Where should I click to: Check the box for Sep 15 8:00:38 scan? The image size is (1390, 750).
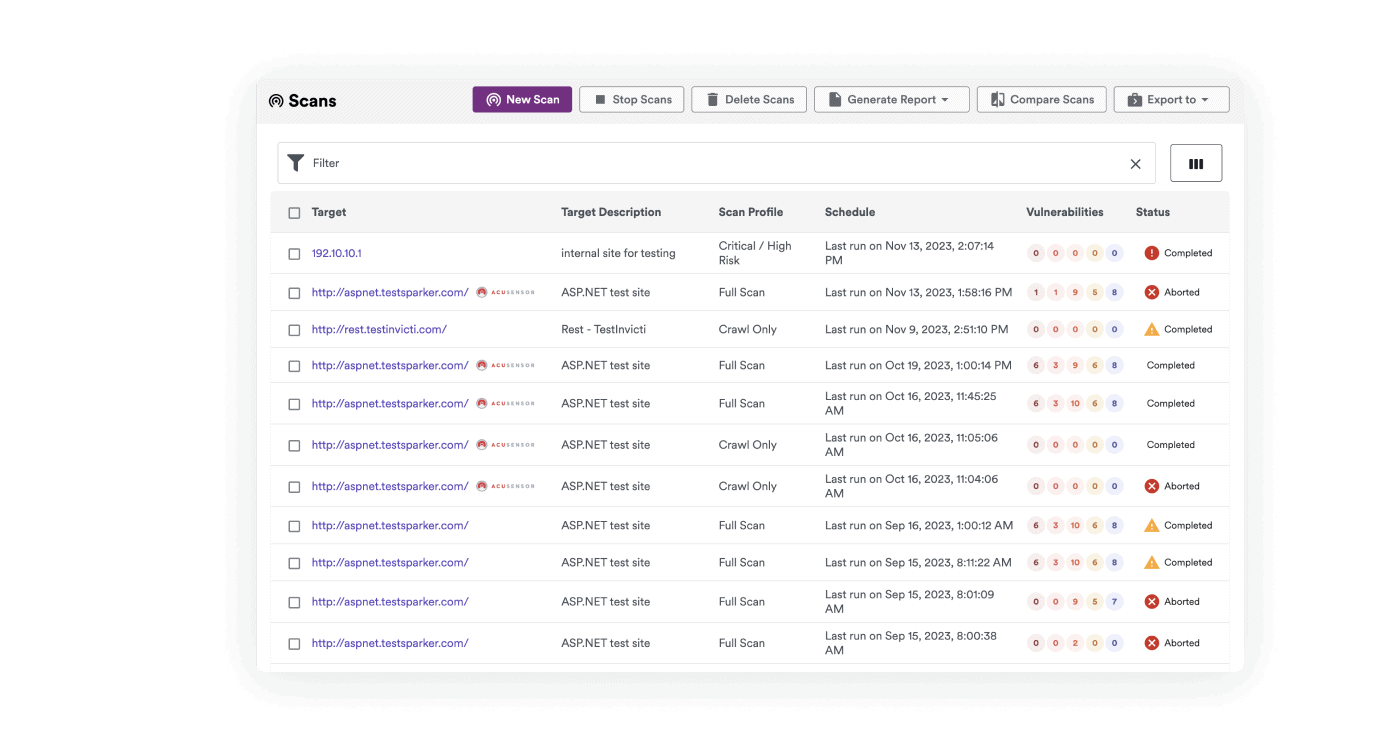tap(294, 644)
